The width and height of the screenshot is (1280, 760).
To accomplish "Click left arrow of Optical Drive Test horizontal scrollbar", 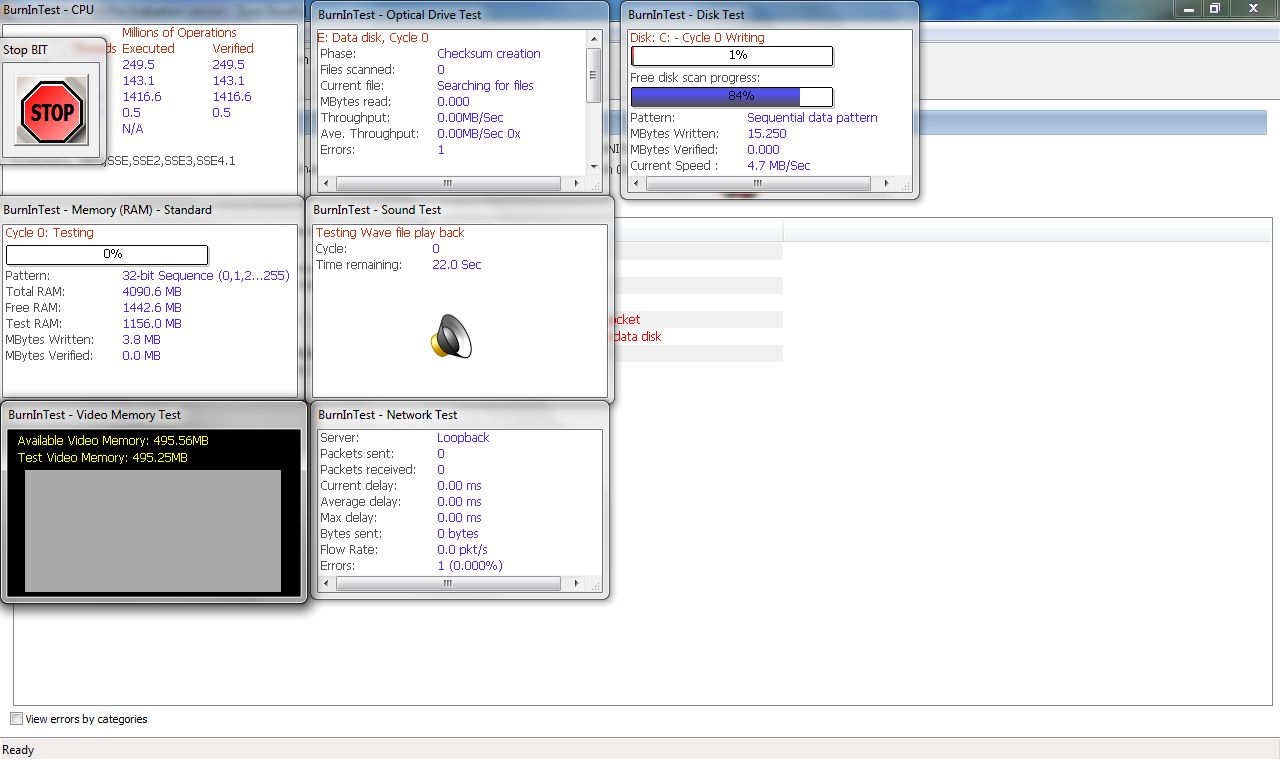I will click(x=327, y=184).
